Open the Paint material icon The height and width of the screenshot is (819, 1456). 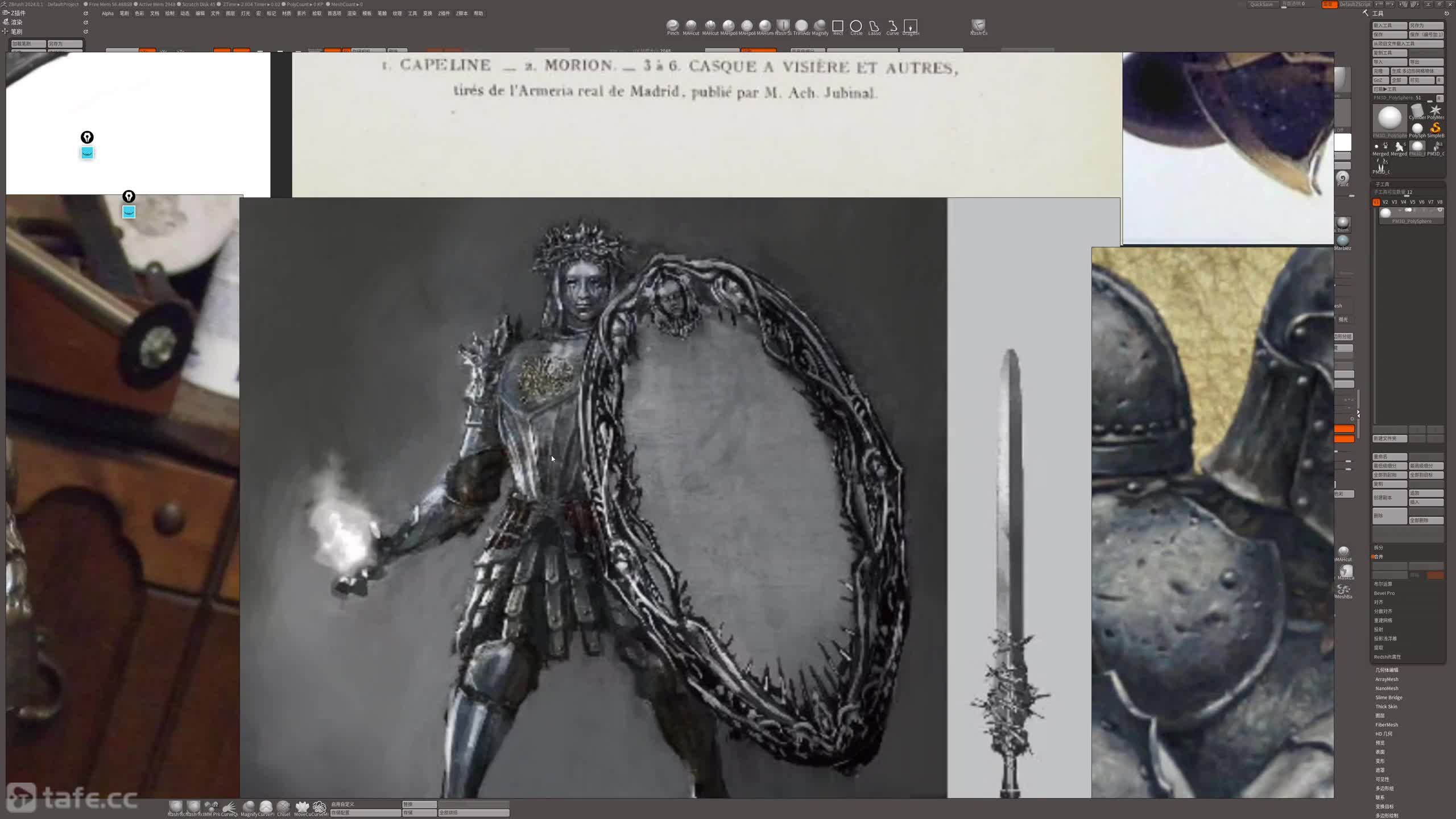1343,179
